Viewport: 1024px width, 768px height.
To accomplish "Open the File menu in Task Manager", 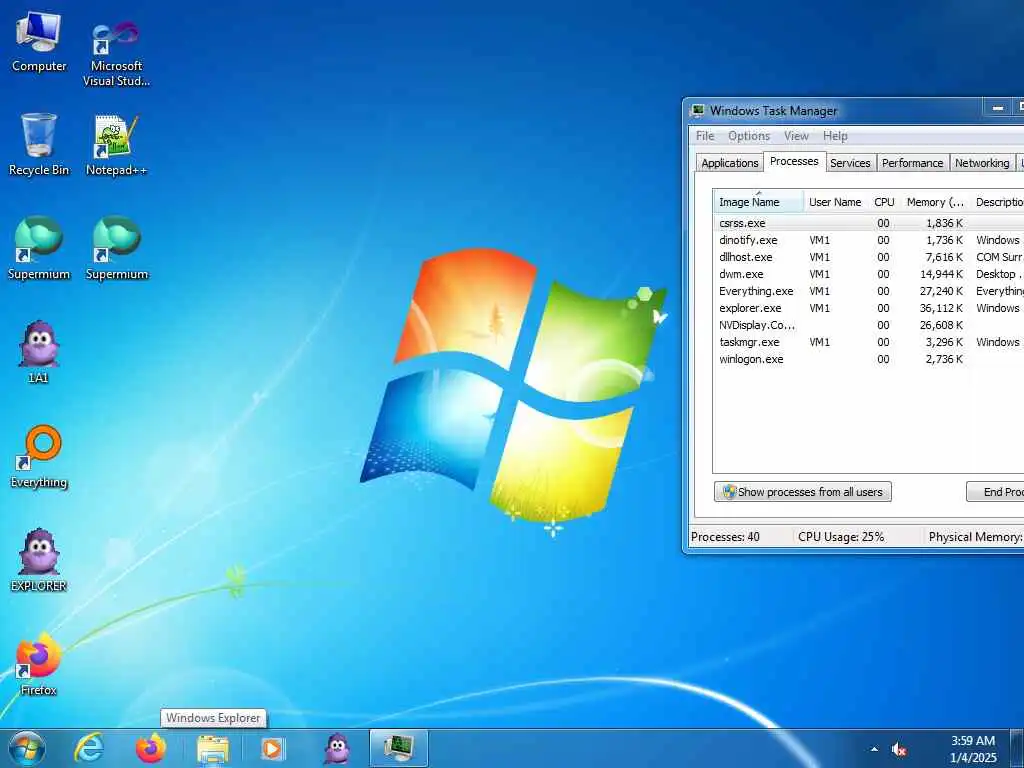I will [x=705, y=136].
